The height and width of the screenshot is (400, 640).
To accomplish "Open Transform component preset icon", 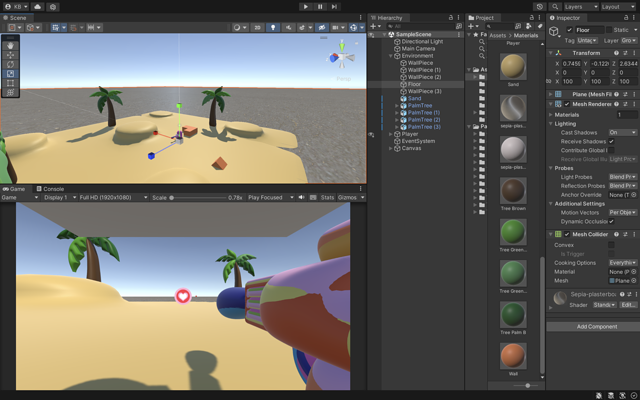I will [x=625, y=53].
